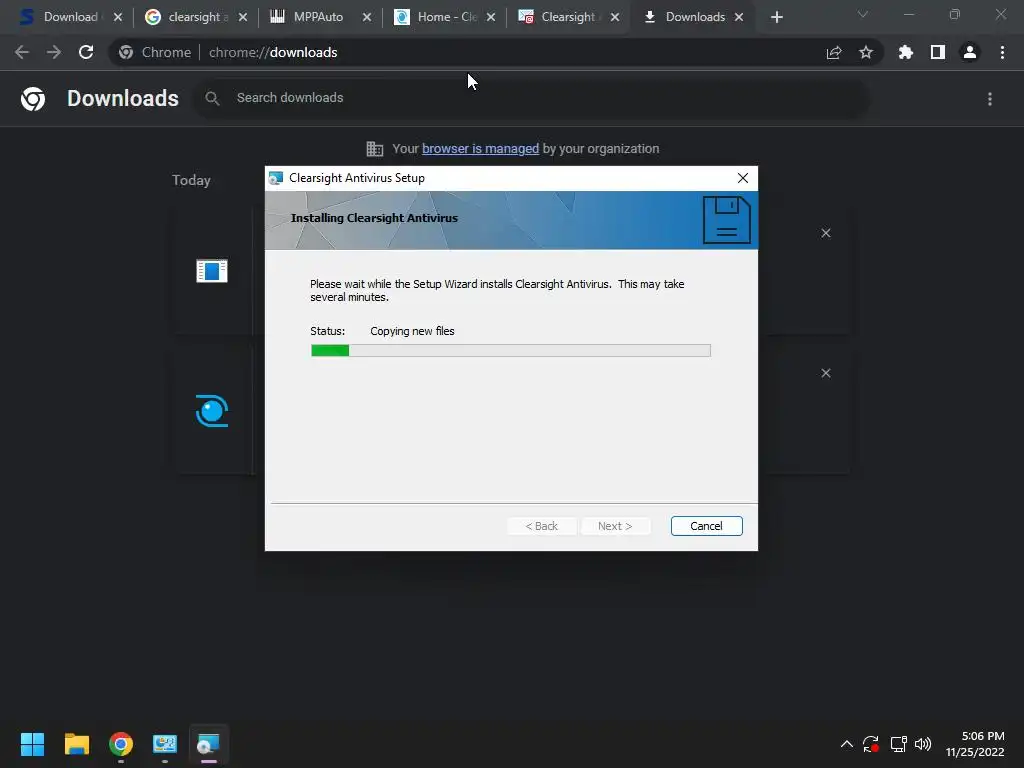Click the site info Chrome icon in address bar
Screen dimensions: 1024x768
coord(126,52)
